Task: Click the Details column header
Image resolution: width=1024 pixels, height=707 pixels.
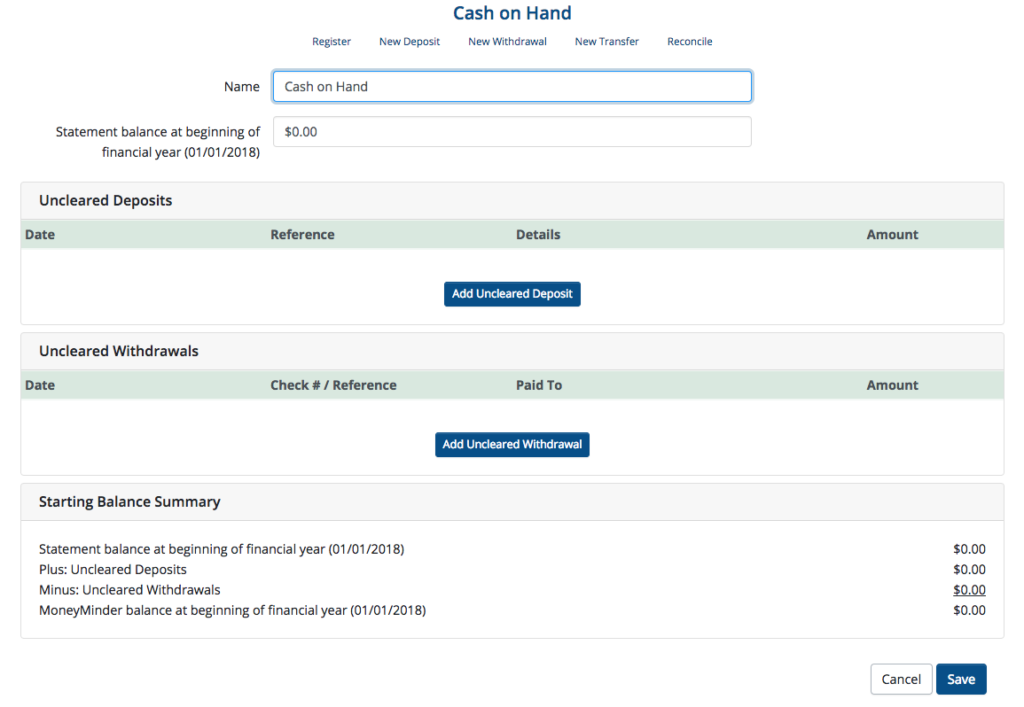Action: (x=538, y=235)
